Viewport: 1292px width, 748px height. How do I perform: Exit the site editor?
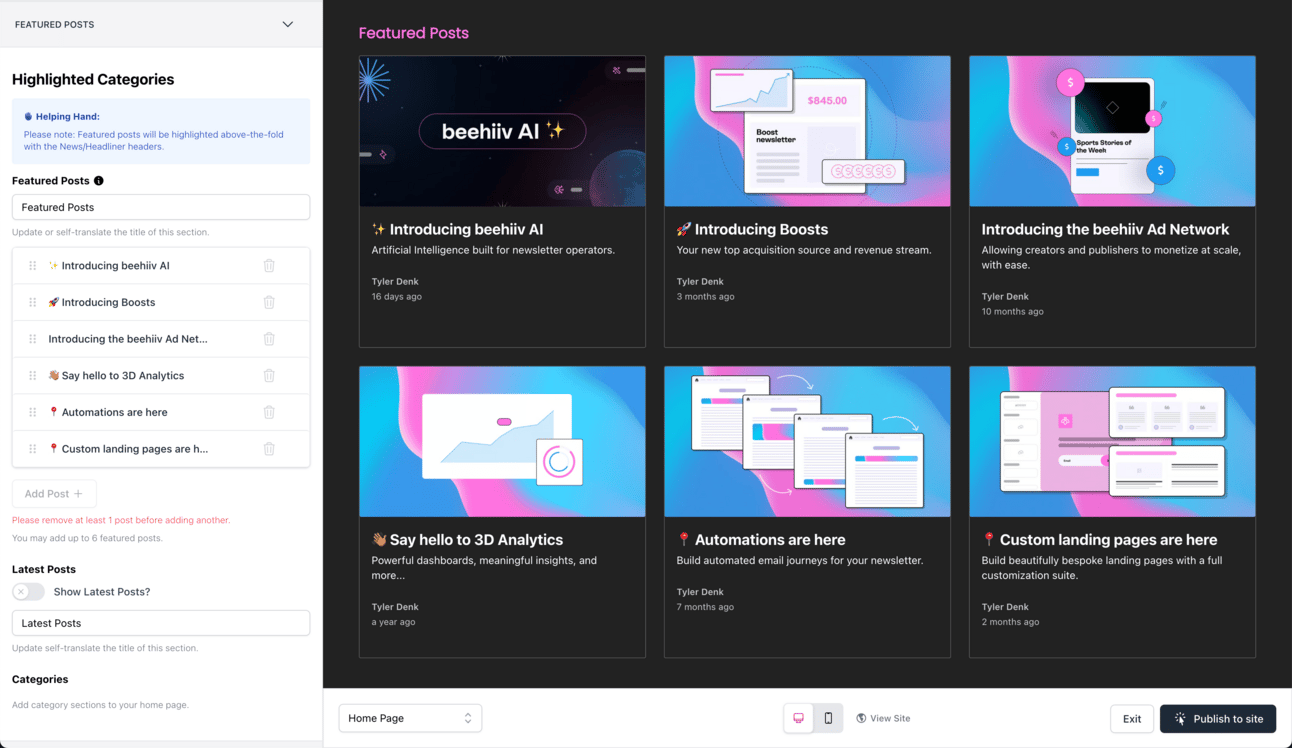1132,719
